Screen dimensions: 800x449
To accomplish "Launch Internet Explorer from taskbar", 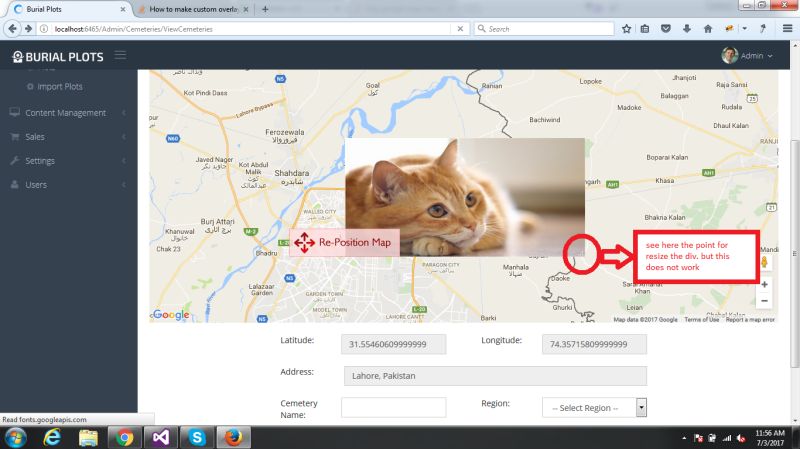I will pyautogui.click(x=52, y=438).
